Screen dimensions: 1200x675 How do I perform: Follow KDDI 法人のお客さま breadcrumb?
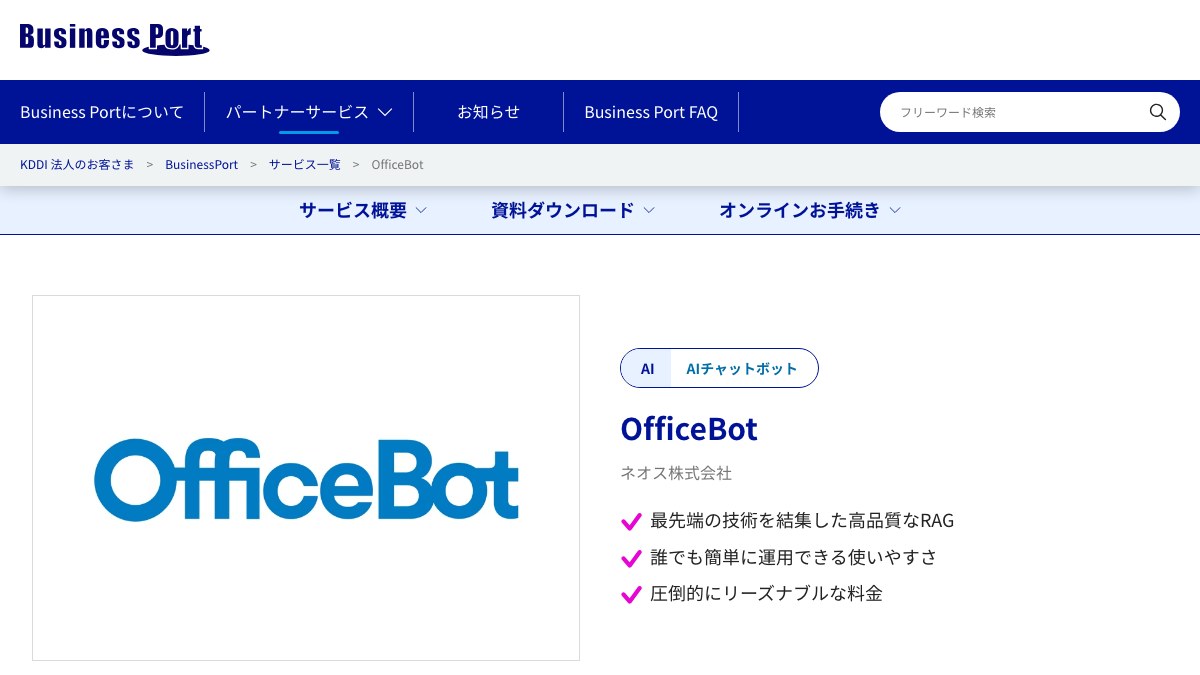[77, 164]
